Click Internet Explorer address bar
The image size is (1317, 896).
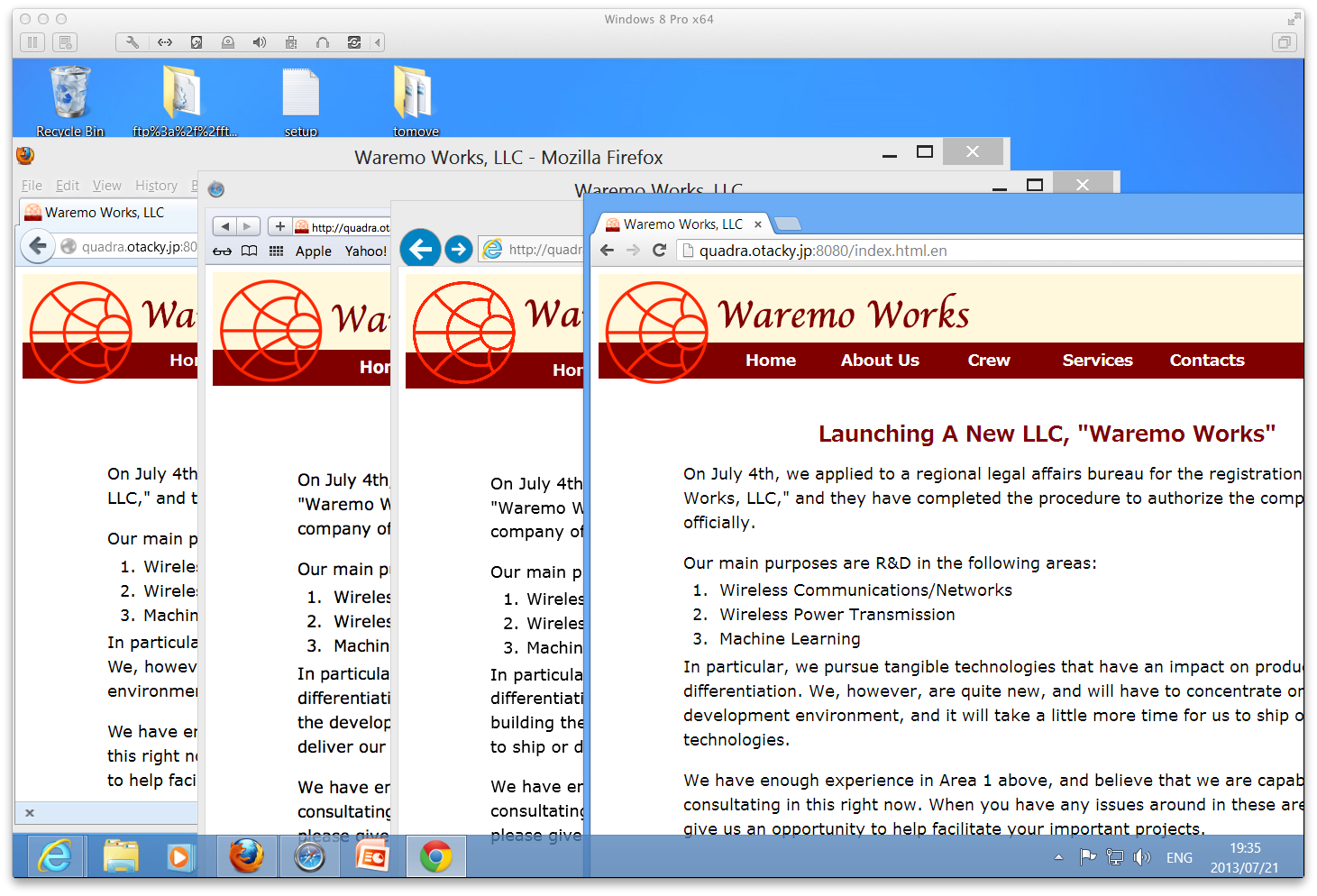(x=532, y=250)
